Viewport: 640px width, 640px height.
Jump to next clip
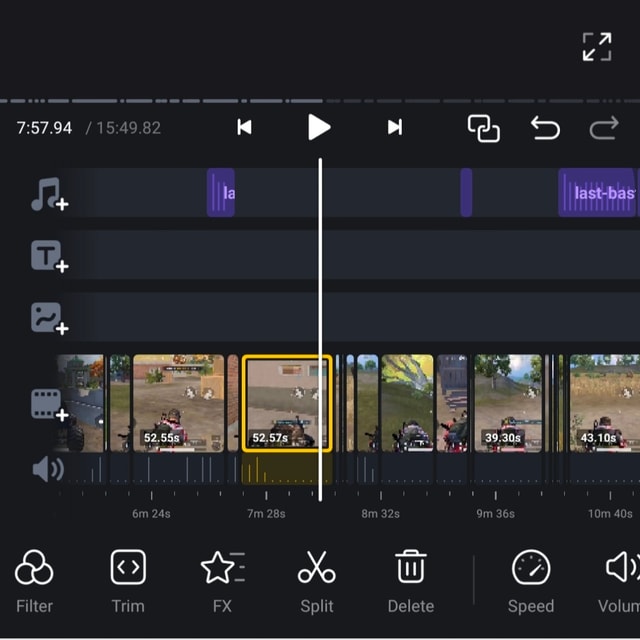(395, 127)
